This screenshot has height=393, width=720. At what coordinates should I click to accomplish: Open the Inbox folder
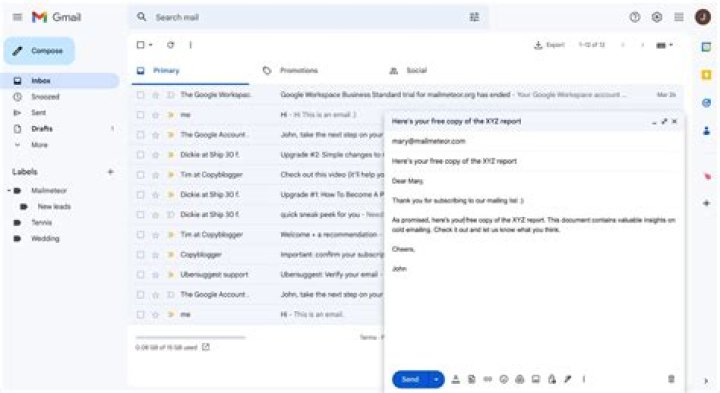(60, 80)
